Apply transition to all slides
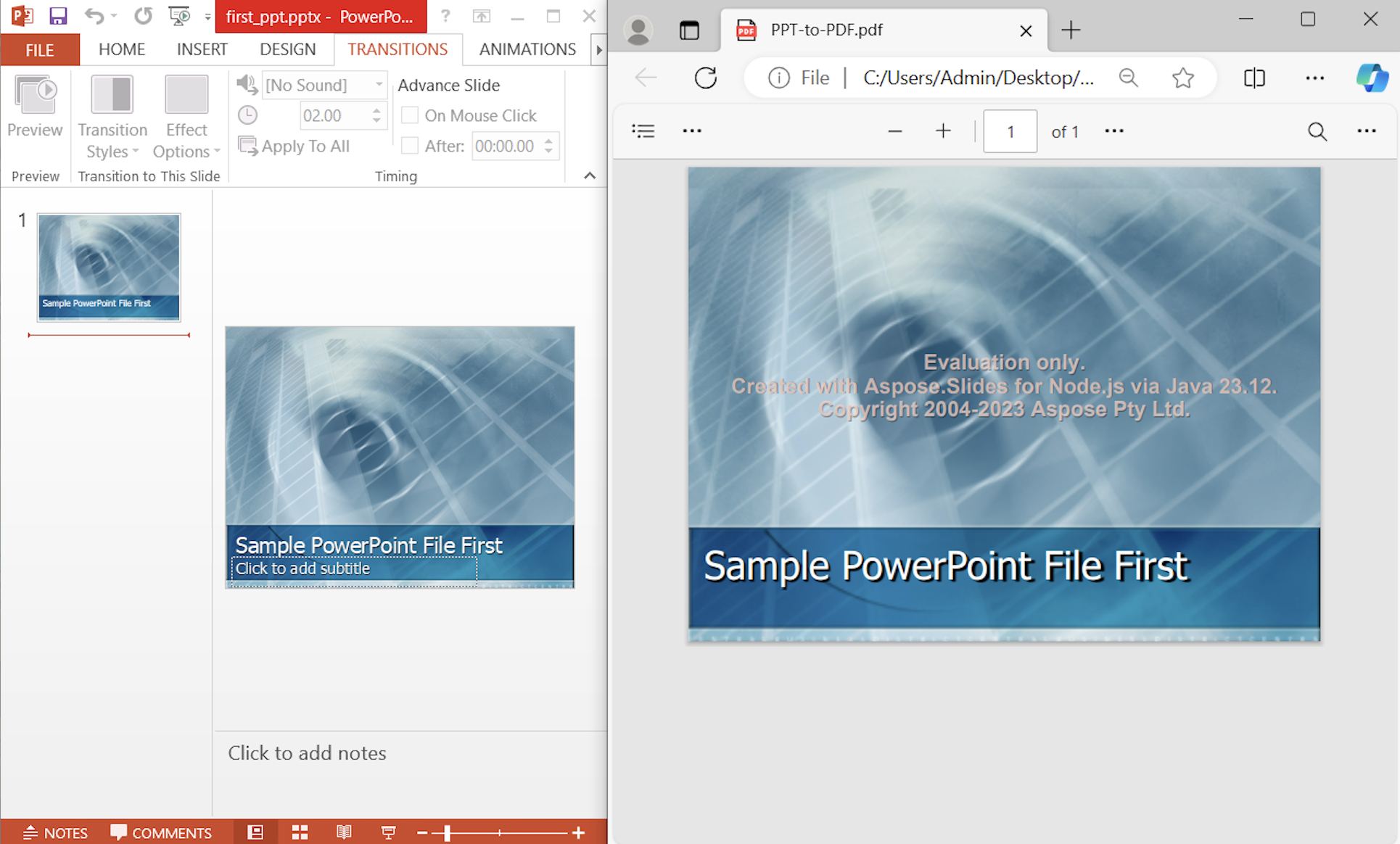The height and width of the screenshot is (844, 1400). coord(303,146)
